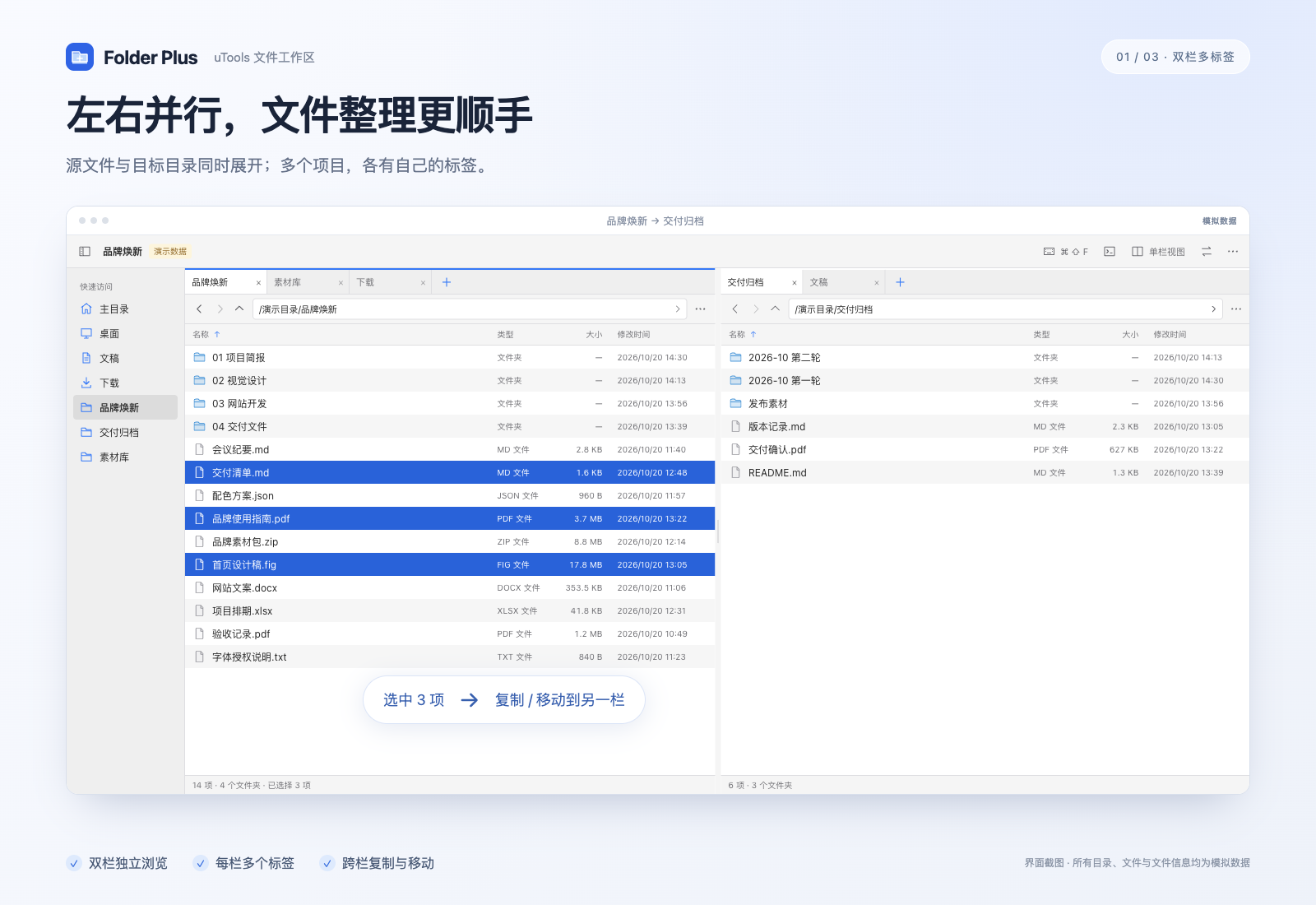
Task: Select the README.md file
Action: 985,473
